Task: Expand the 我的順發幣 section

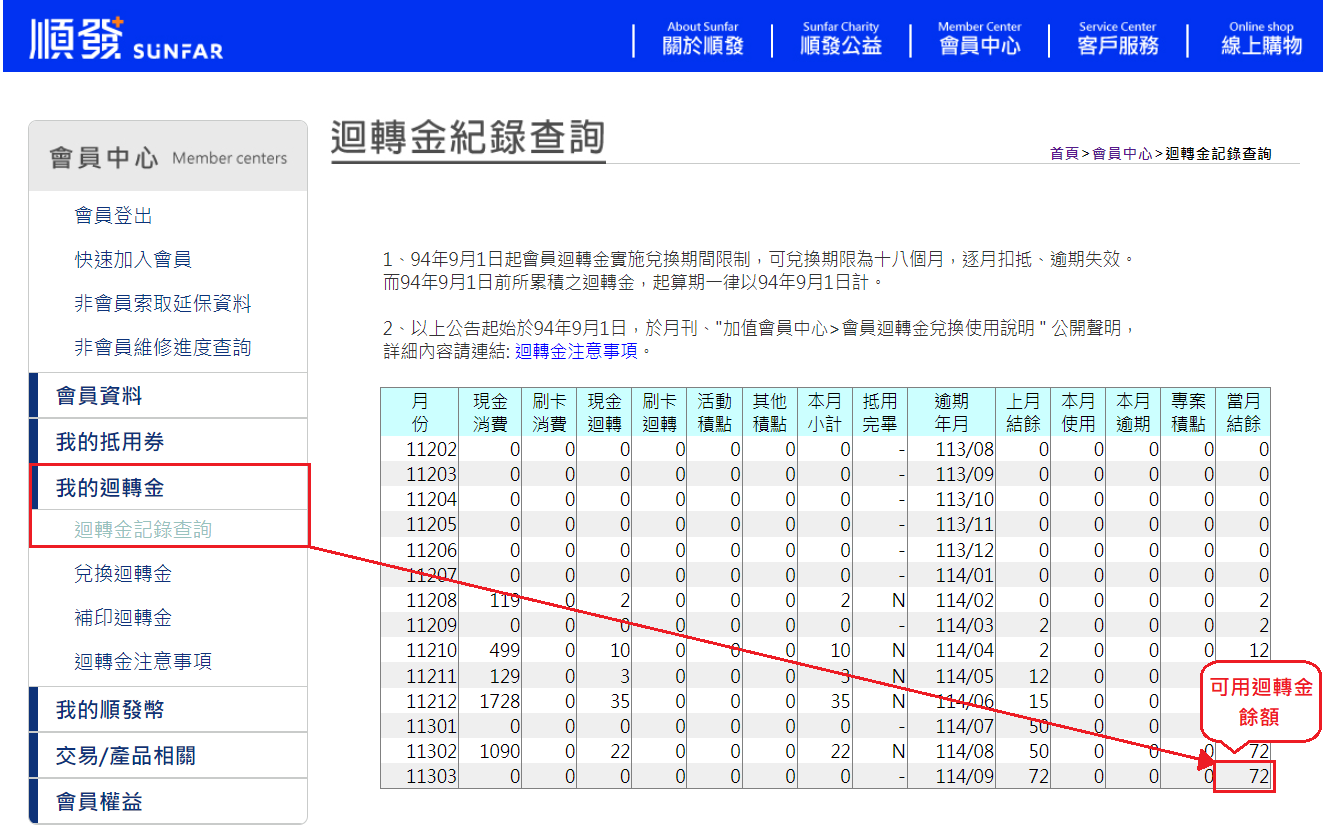Action: click(109, 710)
